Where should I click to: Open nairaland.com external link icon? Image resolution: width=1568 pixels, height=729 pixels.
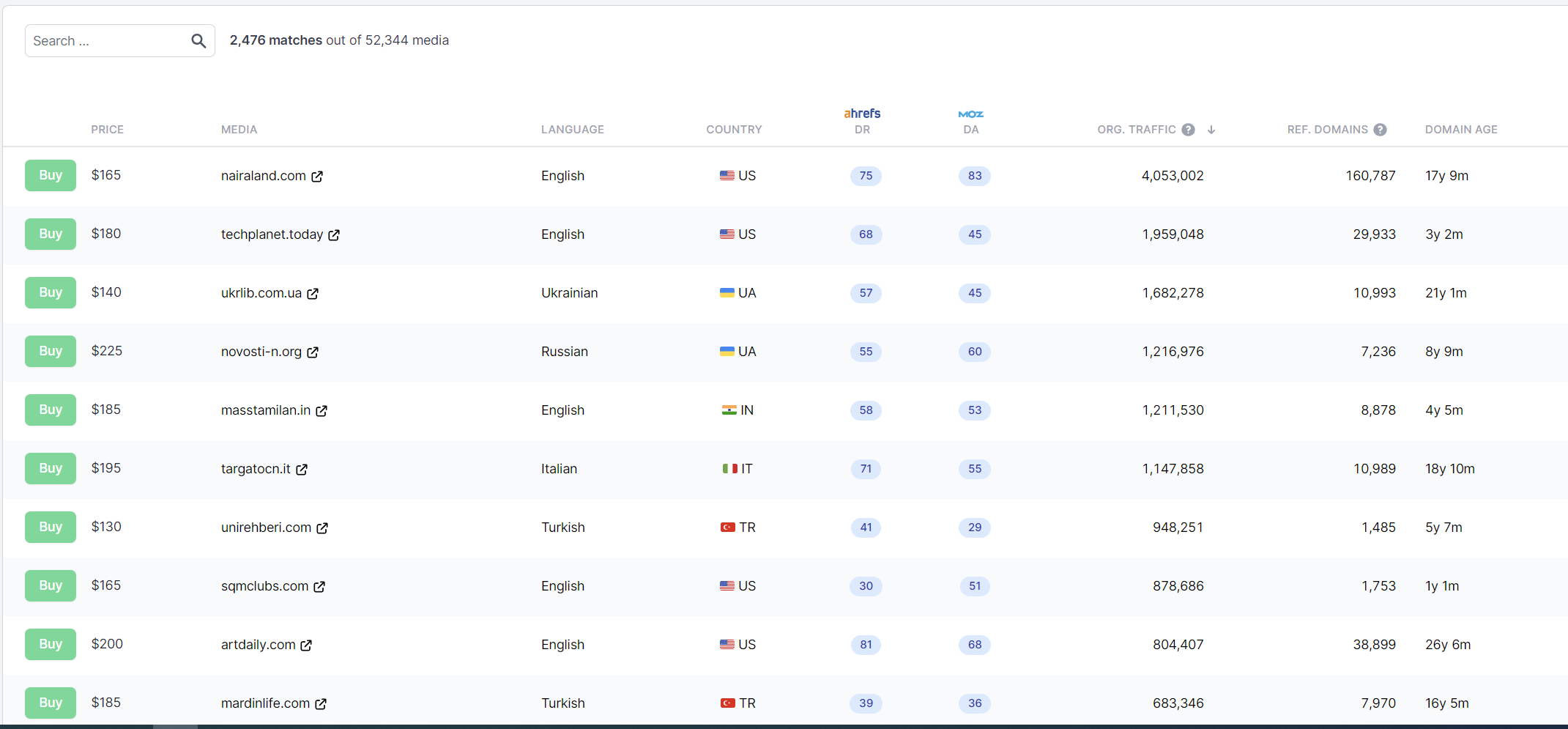(317, 177)
